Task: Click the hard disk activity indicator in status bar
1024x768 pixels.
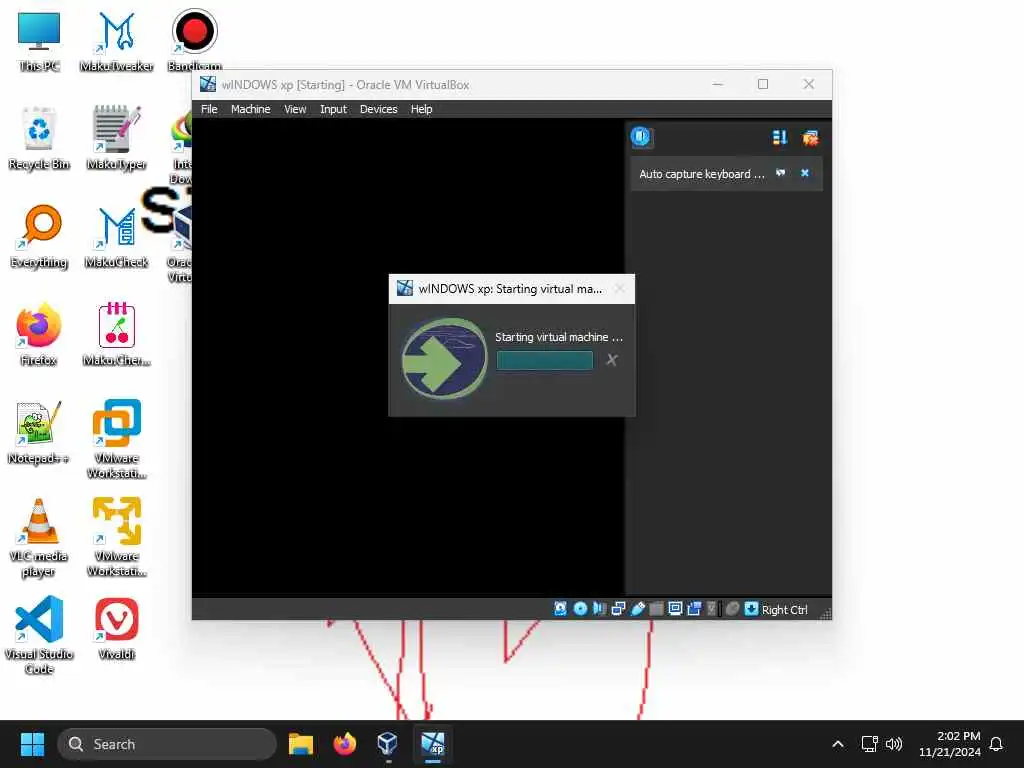Action: point(560,609)
